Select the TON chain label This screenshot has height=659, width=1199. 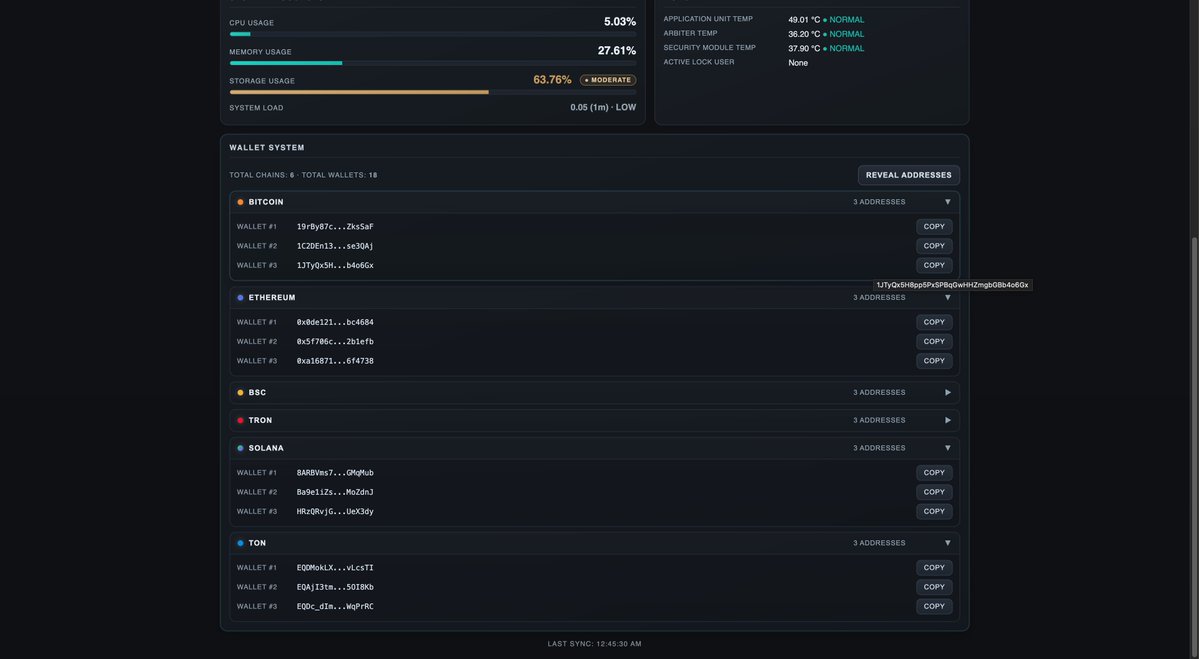point(257,543)
